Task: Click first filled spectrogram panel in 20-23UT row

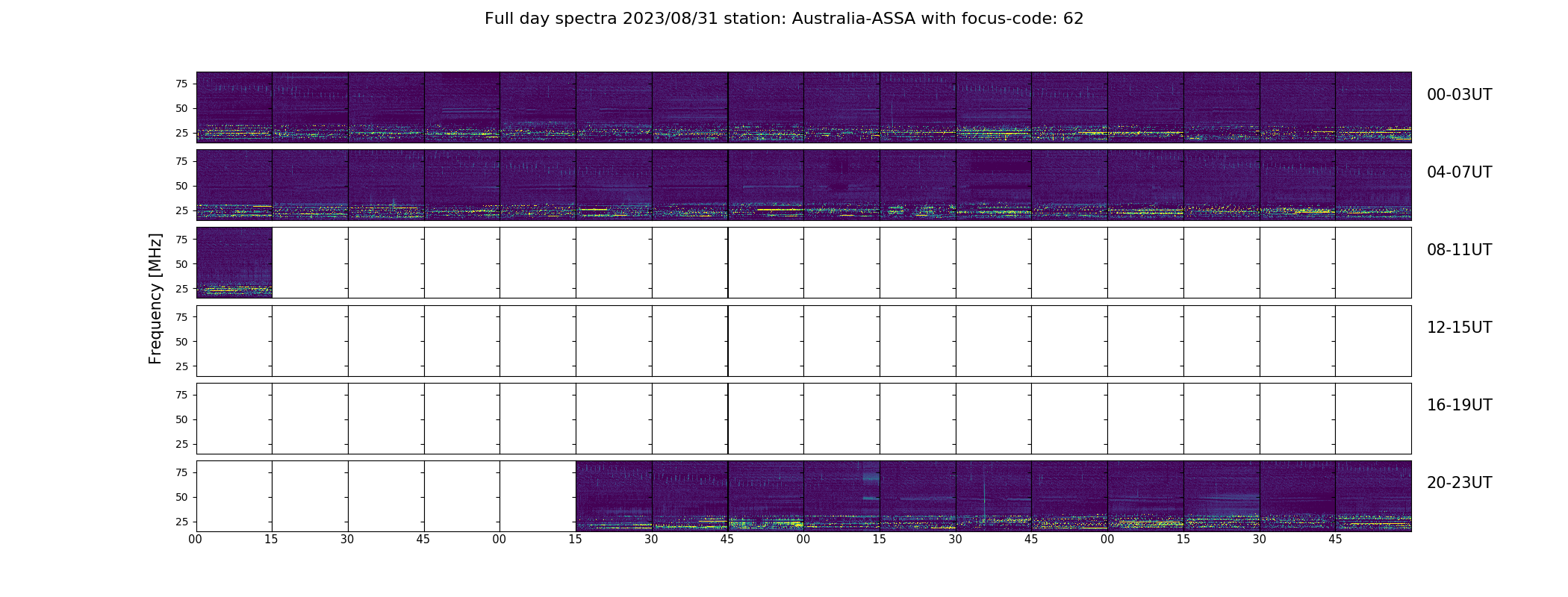Action: [614, 496]
